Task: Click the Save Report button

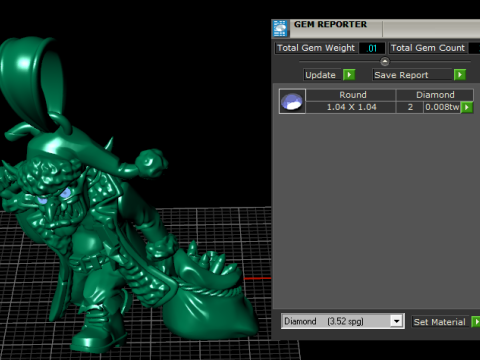Action: coord(412,75)
